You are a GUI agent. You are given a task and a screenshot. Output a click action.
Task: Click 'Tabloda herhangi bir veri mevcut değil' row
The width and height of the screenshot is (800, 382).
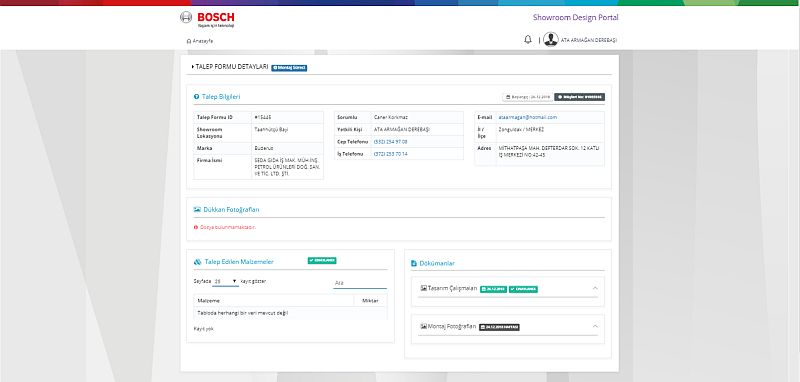click(x=290, y=313)
